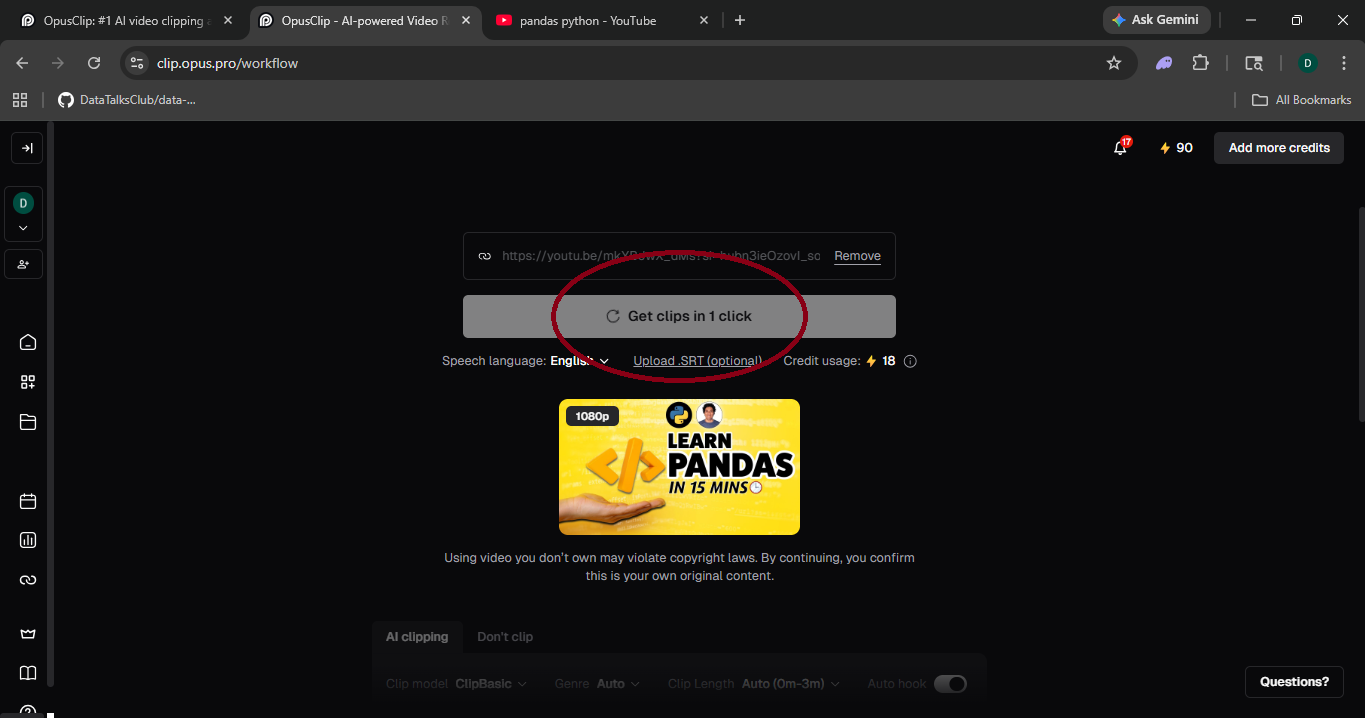Open the Chrome profile D avatar
The height and width of the screenshot is (718, 1365).
1307,63
